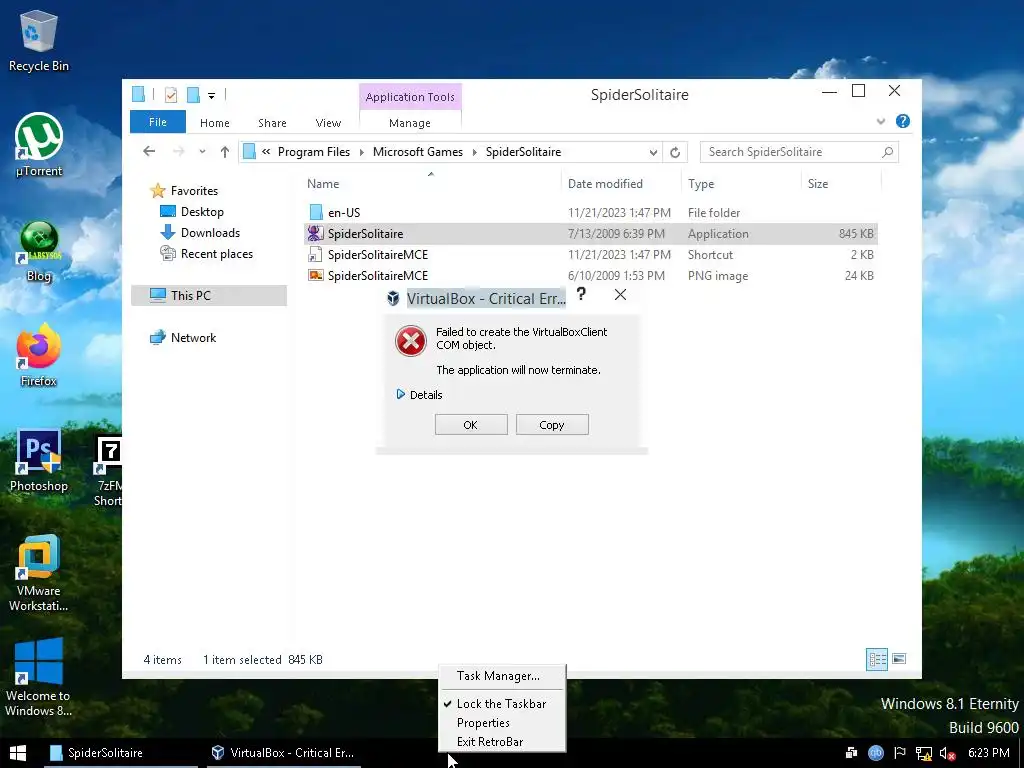Click the Properties quick access icon

pos(170,95)
